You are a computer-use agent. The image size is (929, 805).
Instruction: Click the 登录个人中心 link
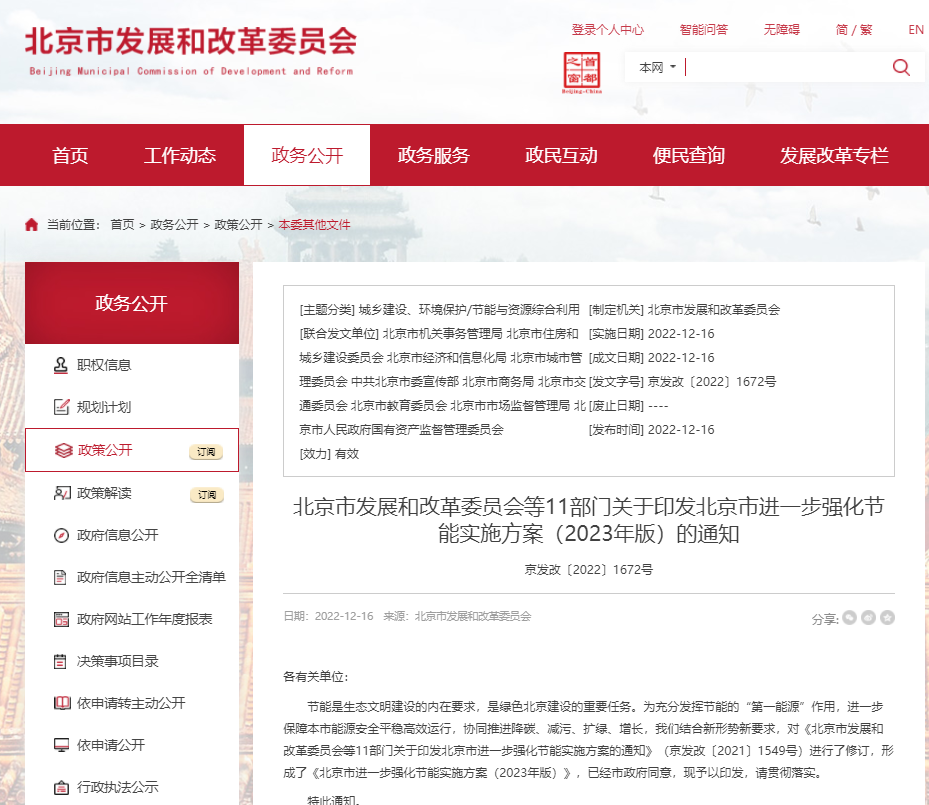(x=607, y=30)
